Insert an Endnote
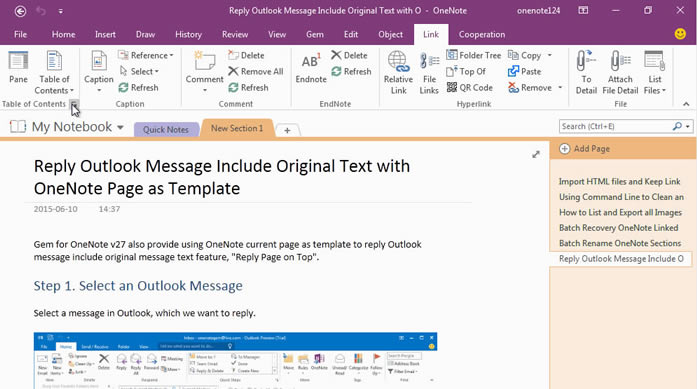 (311, 68)
